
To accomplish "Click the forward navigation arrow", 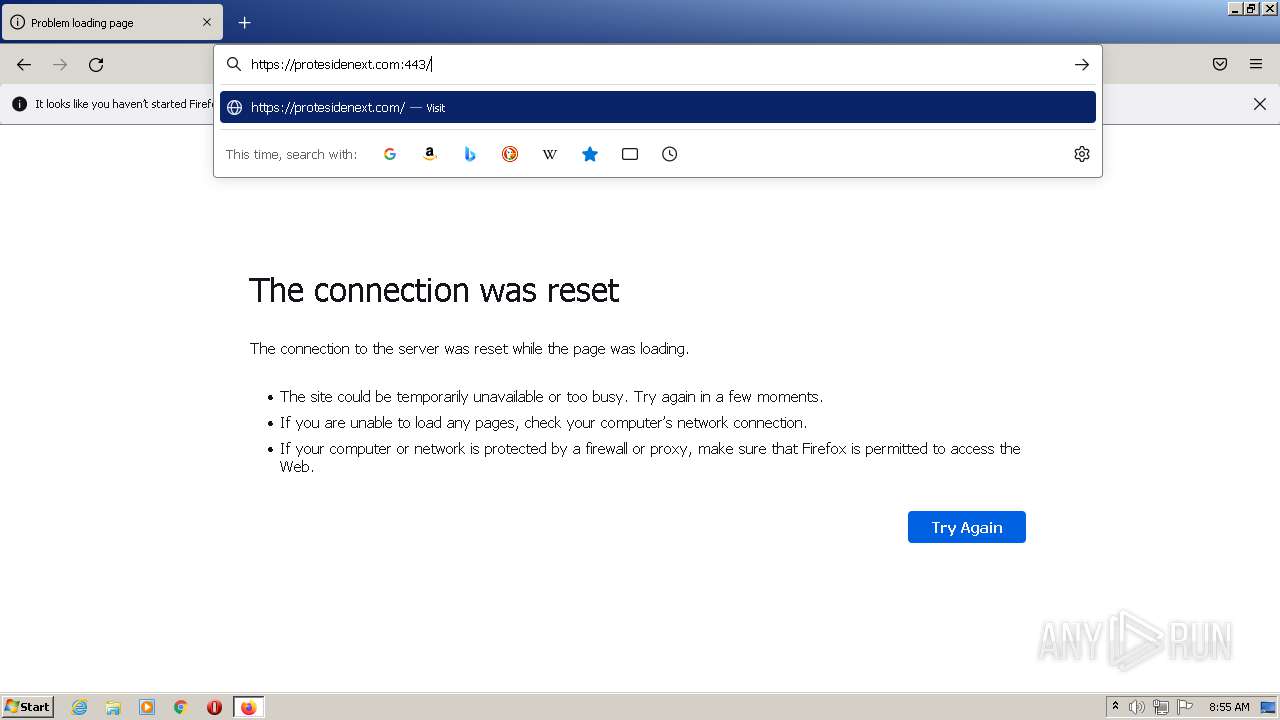I will pos(60,64).
